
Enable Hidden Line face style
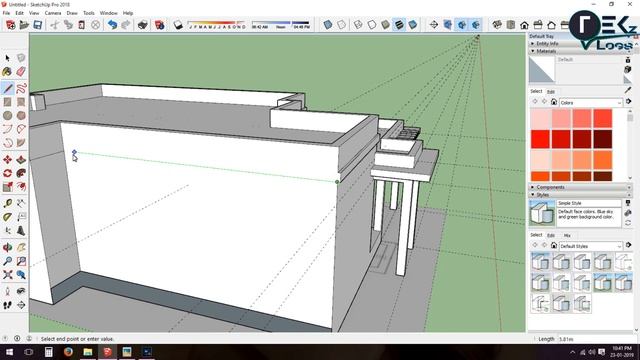[x=371, y=25]
